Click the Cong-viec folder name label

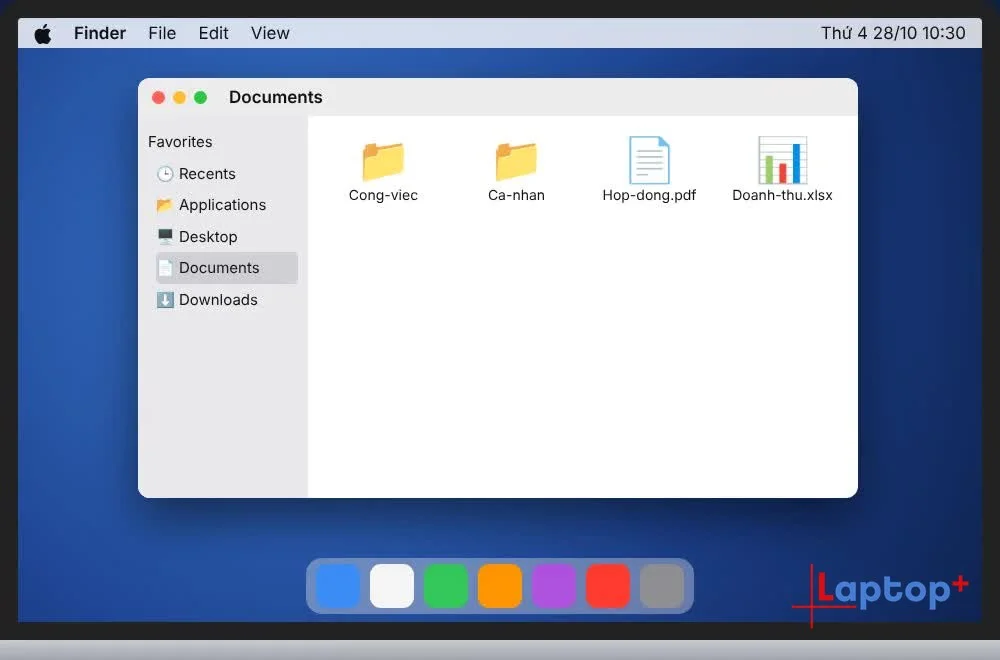click(x=383, y=195)
